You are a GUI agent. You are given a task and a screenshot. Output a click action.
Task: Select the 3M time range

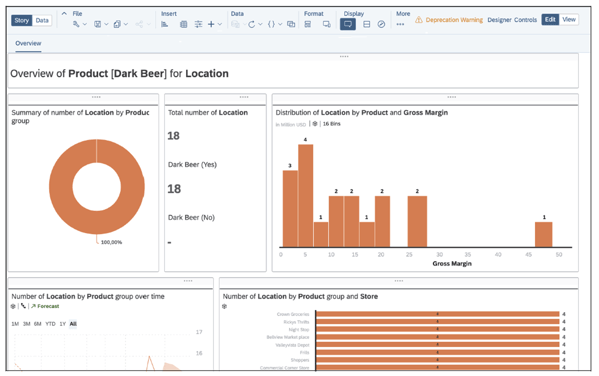[26, 324]
